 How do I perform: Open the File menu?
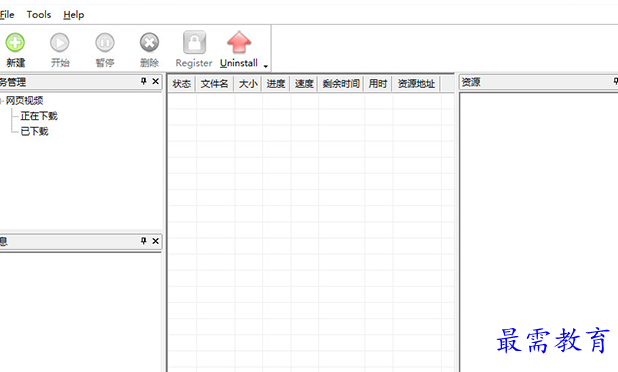[7, 15]
